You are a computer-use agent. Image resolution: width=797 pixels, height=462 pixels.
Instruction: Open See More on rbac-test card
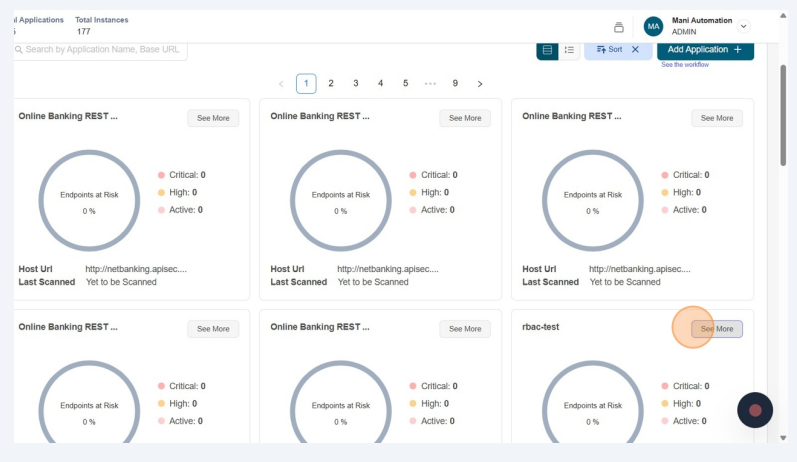click(x=717, y=329)
